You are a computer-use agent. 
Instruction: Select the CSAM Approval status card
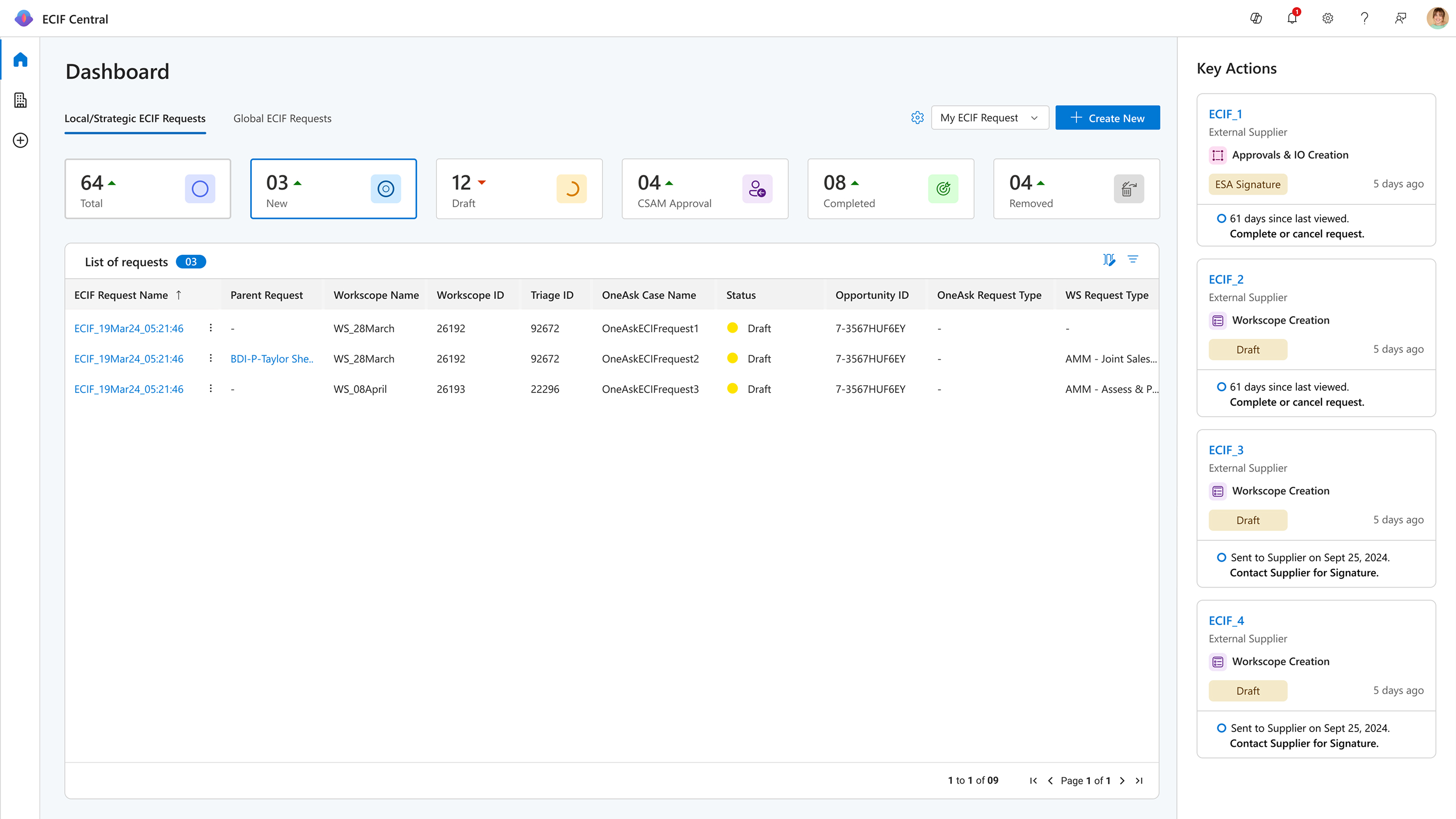coord(704,189)
